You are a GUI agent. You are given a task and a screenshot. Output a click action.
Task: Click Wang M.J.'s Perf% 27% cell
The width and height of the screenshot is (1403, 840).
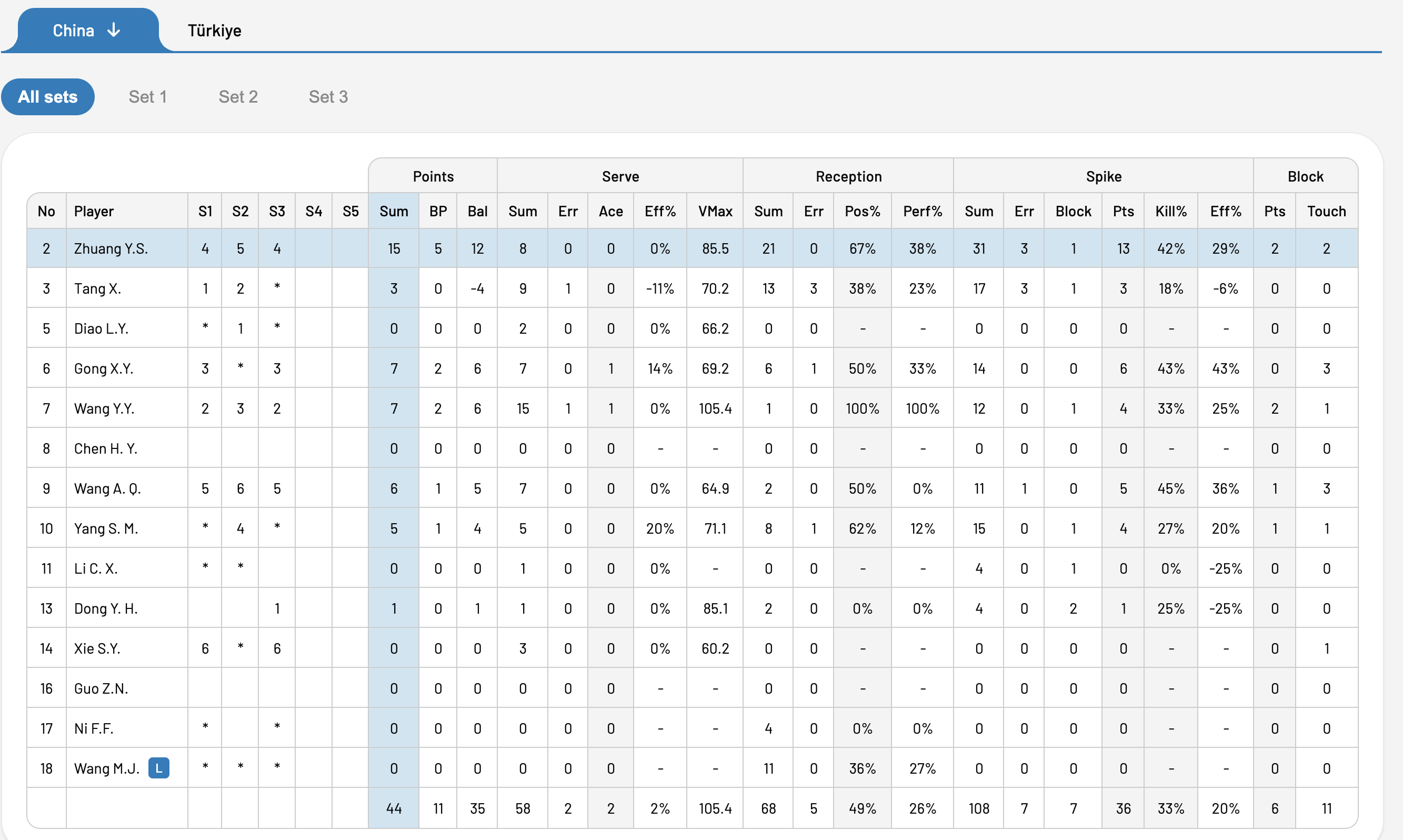(x=923, y=768)
